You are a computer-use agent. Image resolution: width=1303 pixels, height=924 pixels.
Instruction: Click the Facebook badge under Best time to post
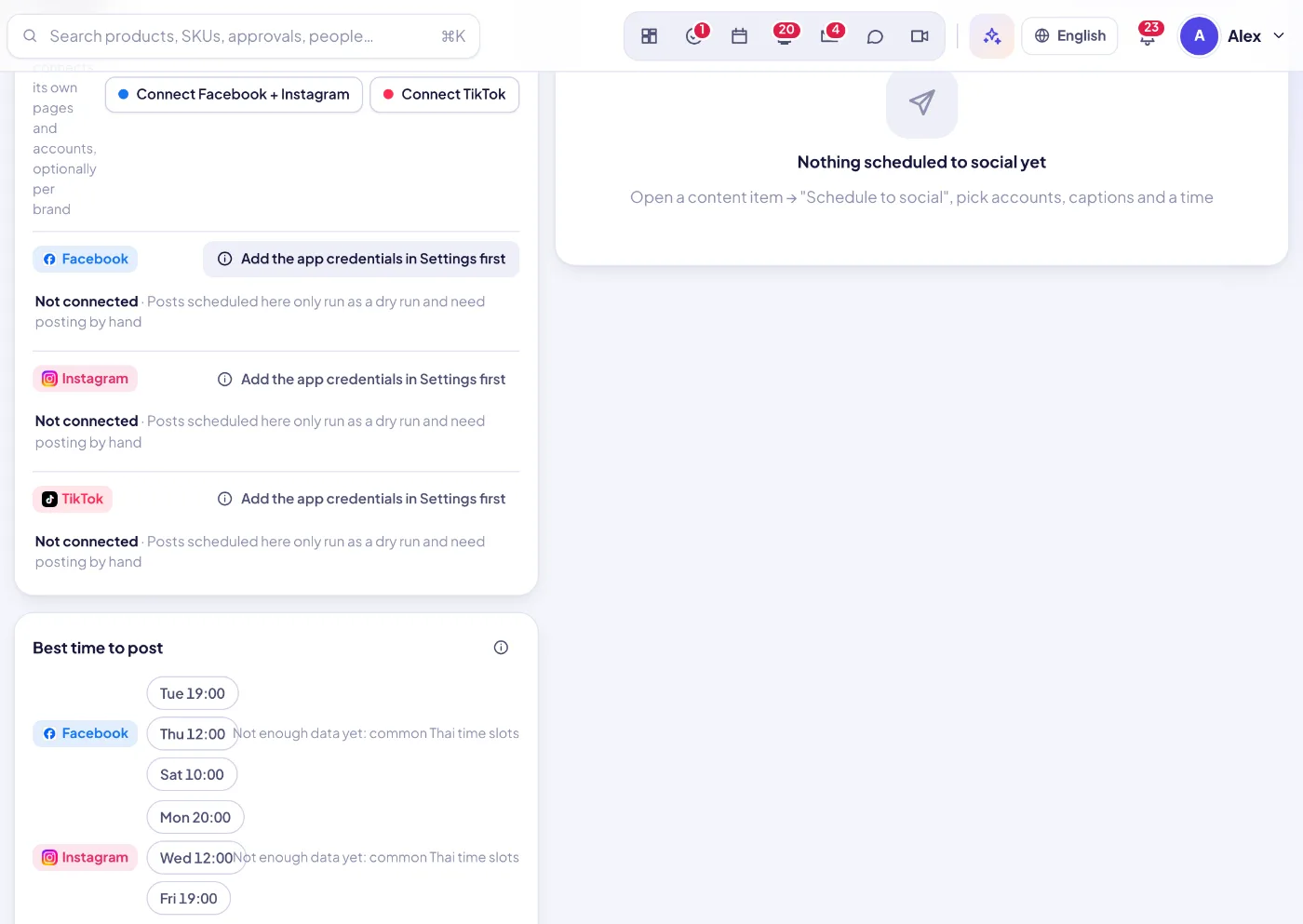86,734
